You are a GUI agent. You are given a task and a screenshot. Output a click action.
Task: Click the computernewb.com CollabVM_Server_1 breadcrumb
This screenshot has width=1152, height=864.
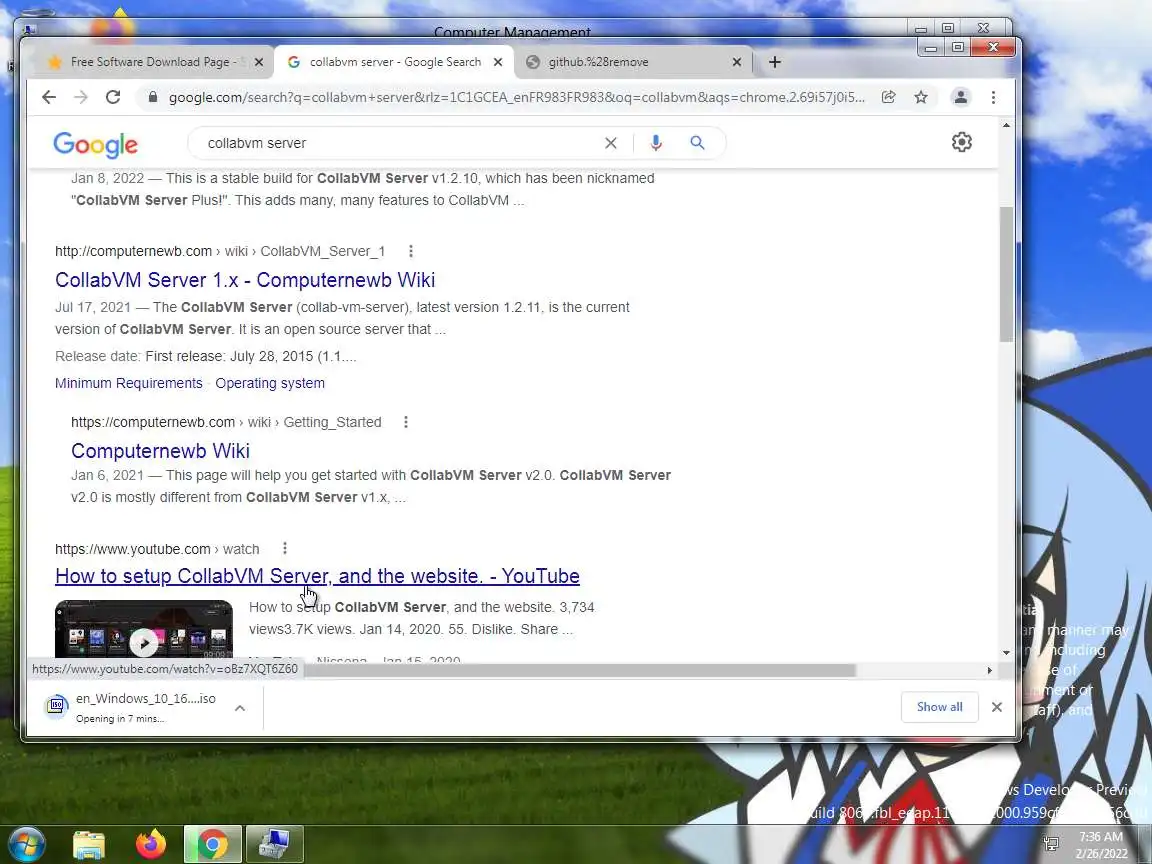click(220, 251)
